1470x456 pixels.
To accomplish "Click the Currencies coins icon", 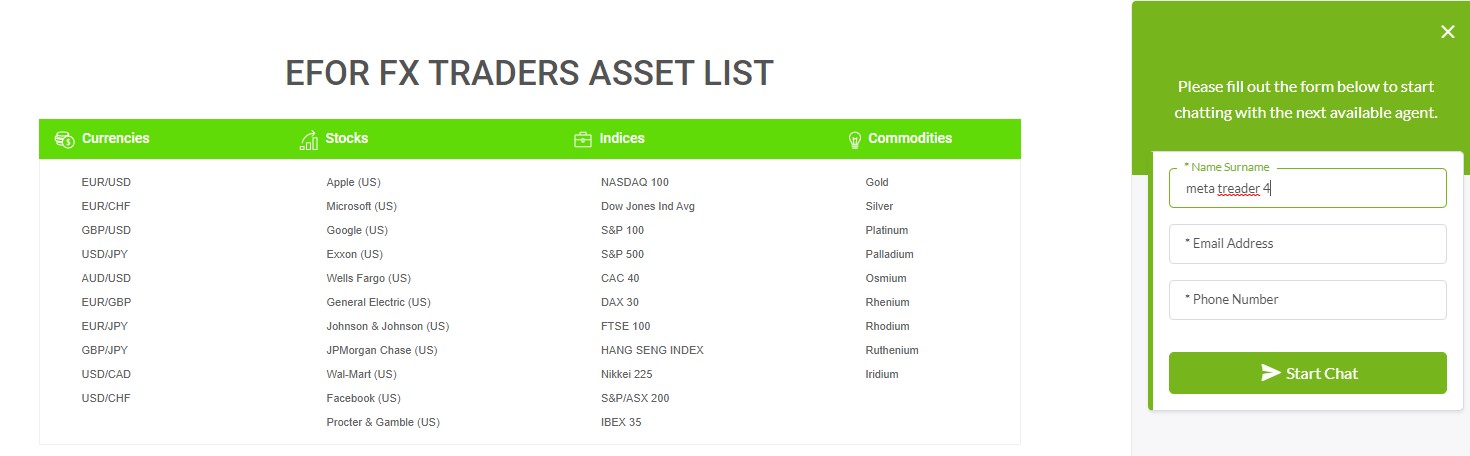I will (65, 139).
